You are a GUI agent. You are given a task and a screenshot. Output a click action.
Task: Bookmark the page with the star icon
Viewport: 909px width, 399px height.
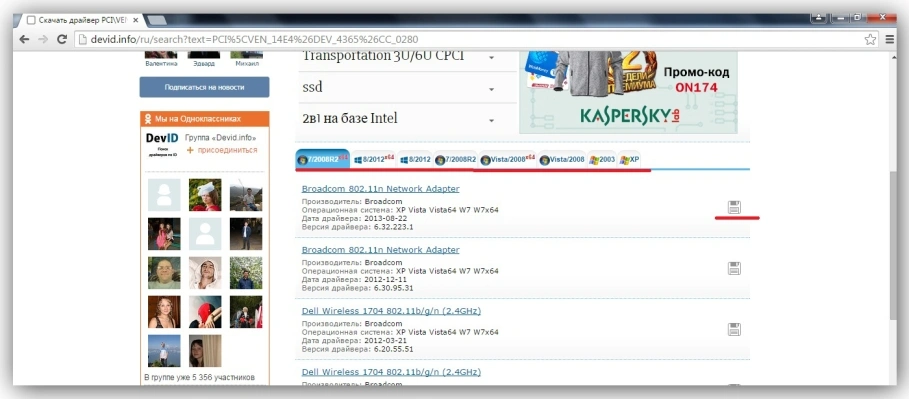[x=870, y=39]
